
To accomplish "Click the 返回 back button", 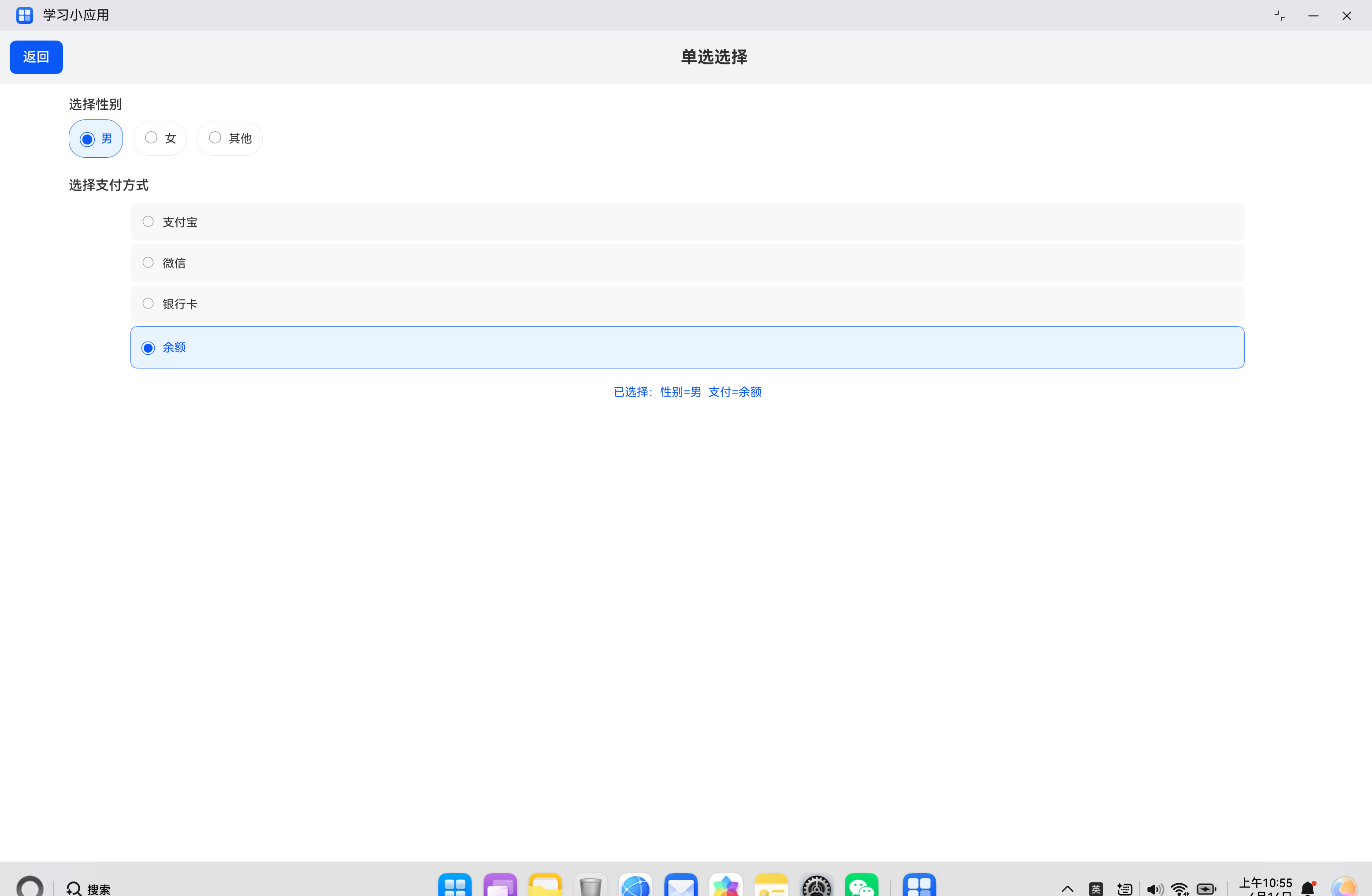I will click(36, 57).
